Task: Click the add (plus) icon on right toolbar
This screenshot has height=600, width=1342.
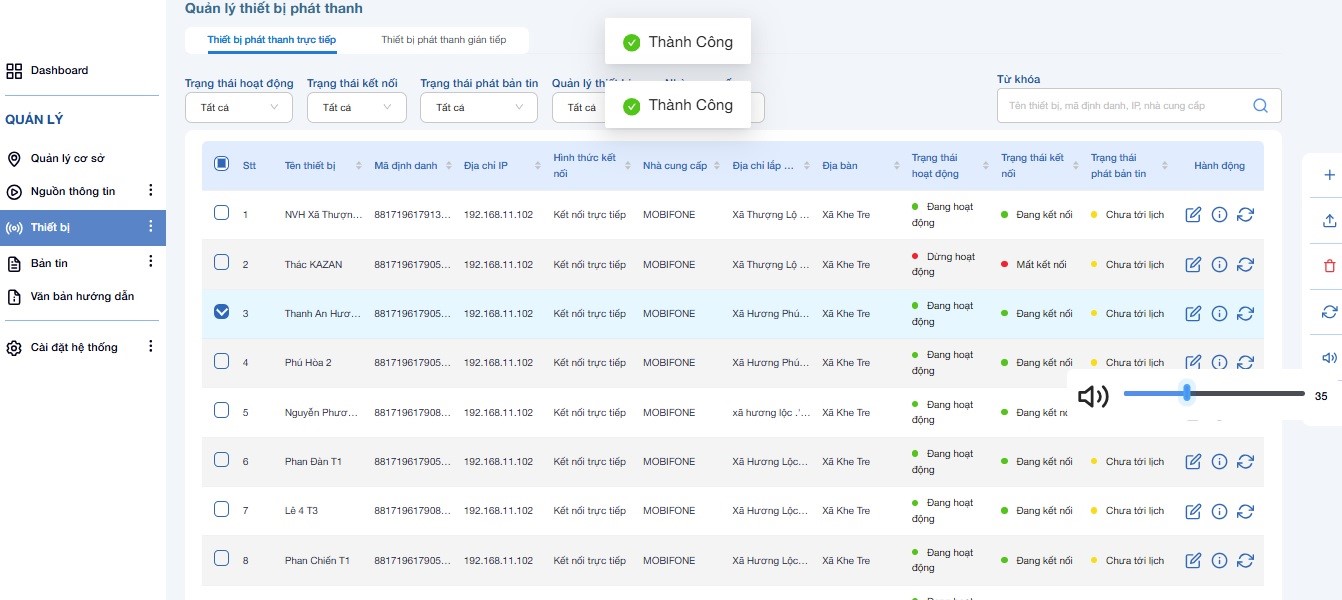Action: click(x=1329, y=175)
